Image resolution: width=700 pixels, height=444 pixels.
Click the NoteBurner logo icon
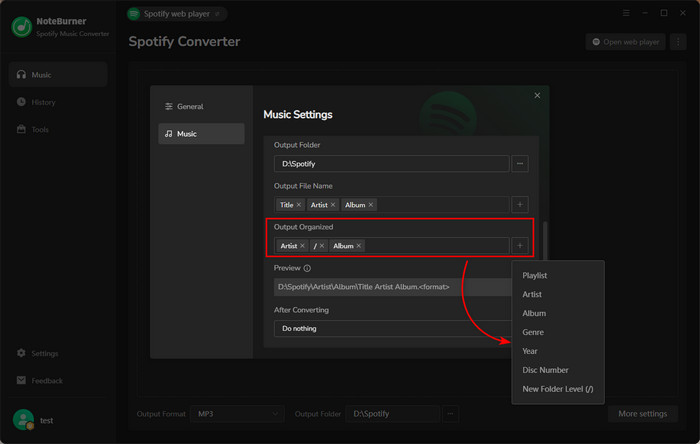tap(21, 27)
